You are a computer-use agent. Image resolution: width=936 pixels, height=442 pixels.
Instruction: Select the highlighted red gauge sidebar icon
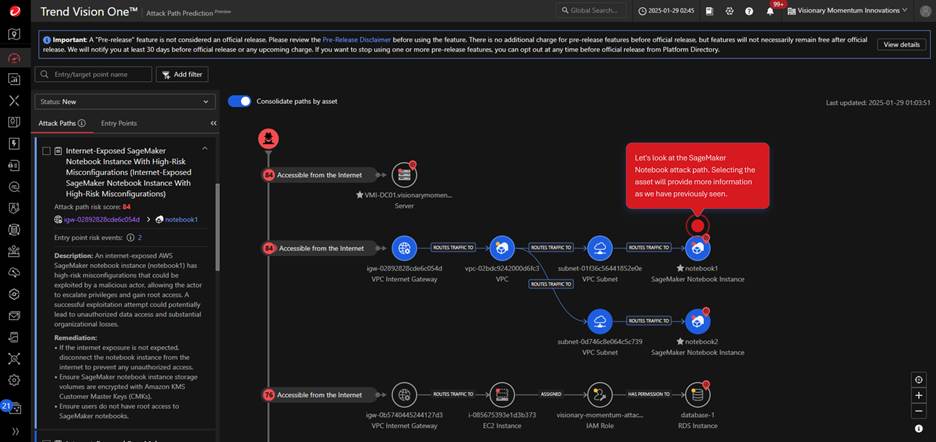[14, 57]
